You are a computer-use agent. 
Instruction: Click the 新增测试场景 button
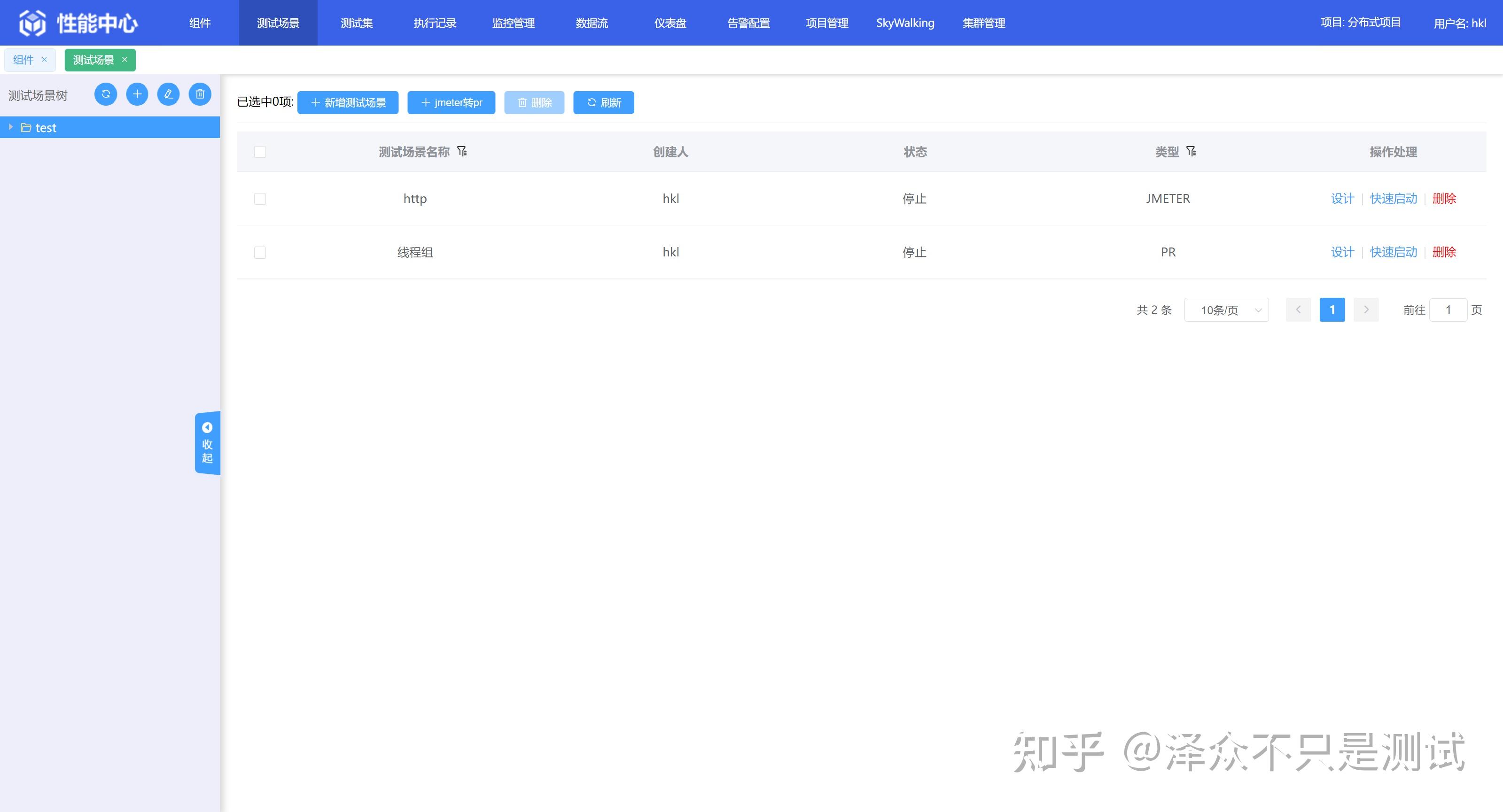348,103
